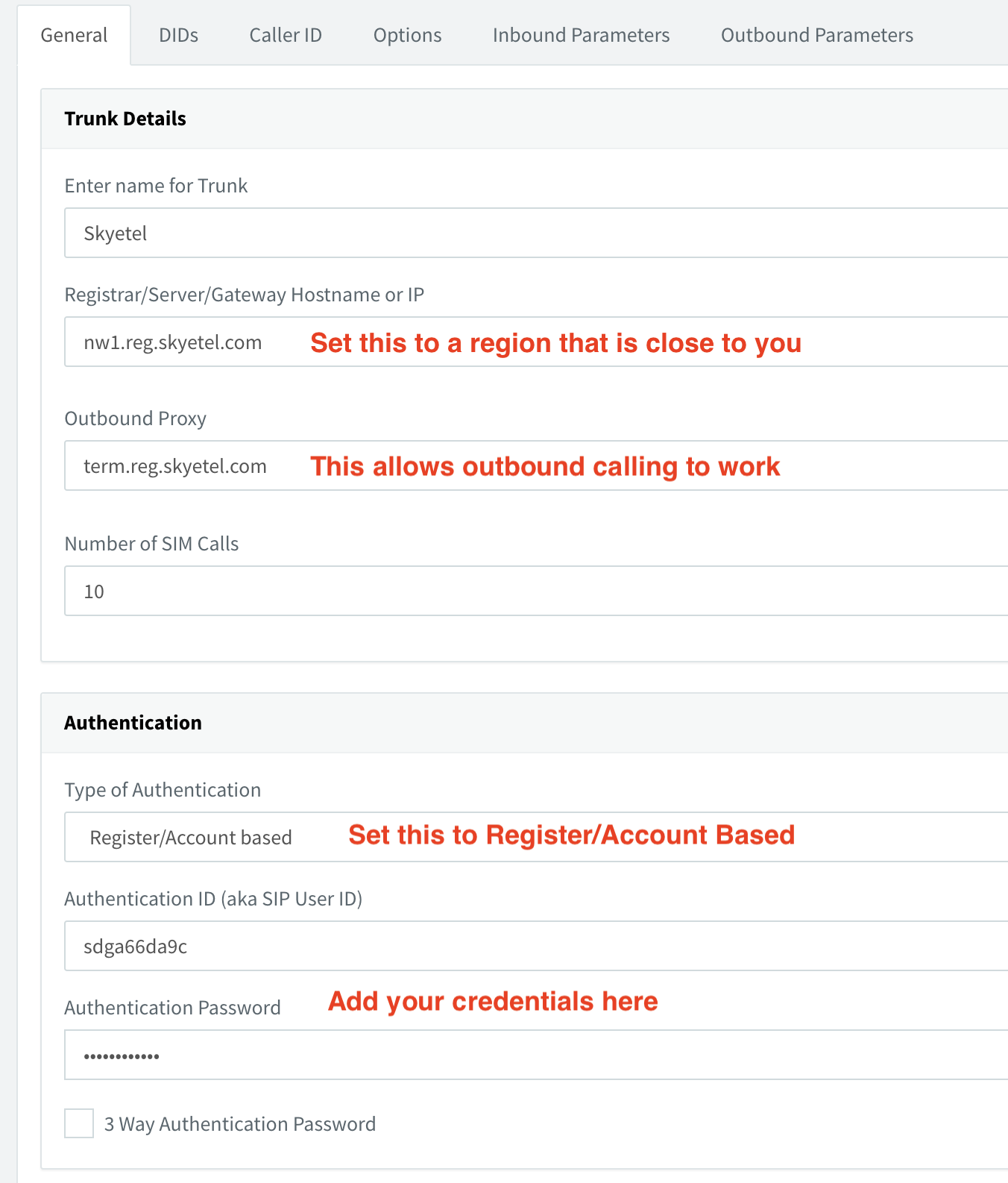The image size is (1008, 1183).
Task: Open the Outbound Parameters tab
Action: (x=816, y=35)
